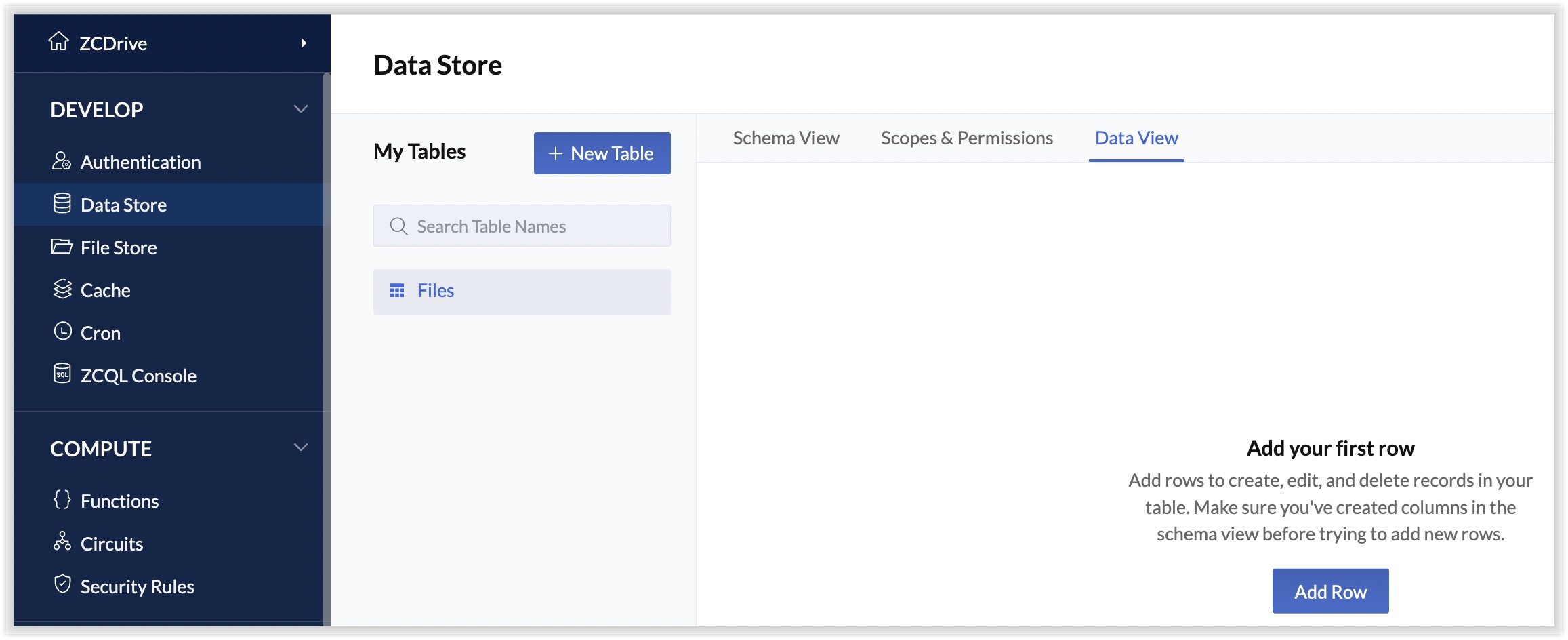Switch to the Schema View tab
The image size is (1568, 640).
coord(786,138)
